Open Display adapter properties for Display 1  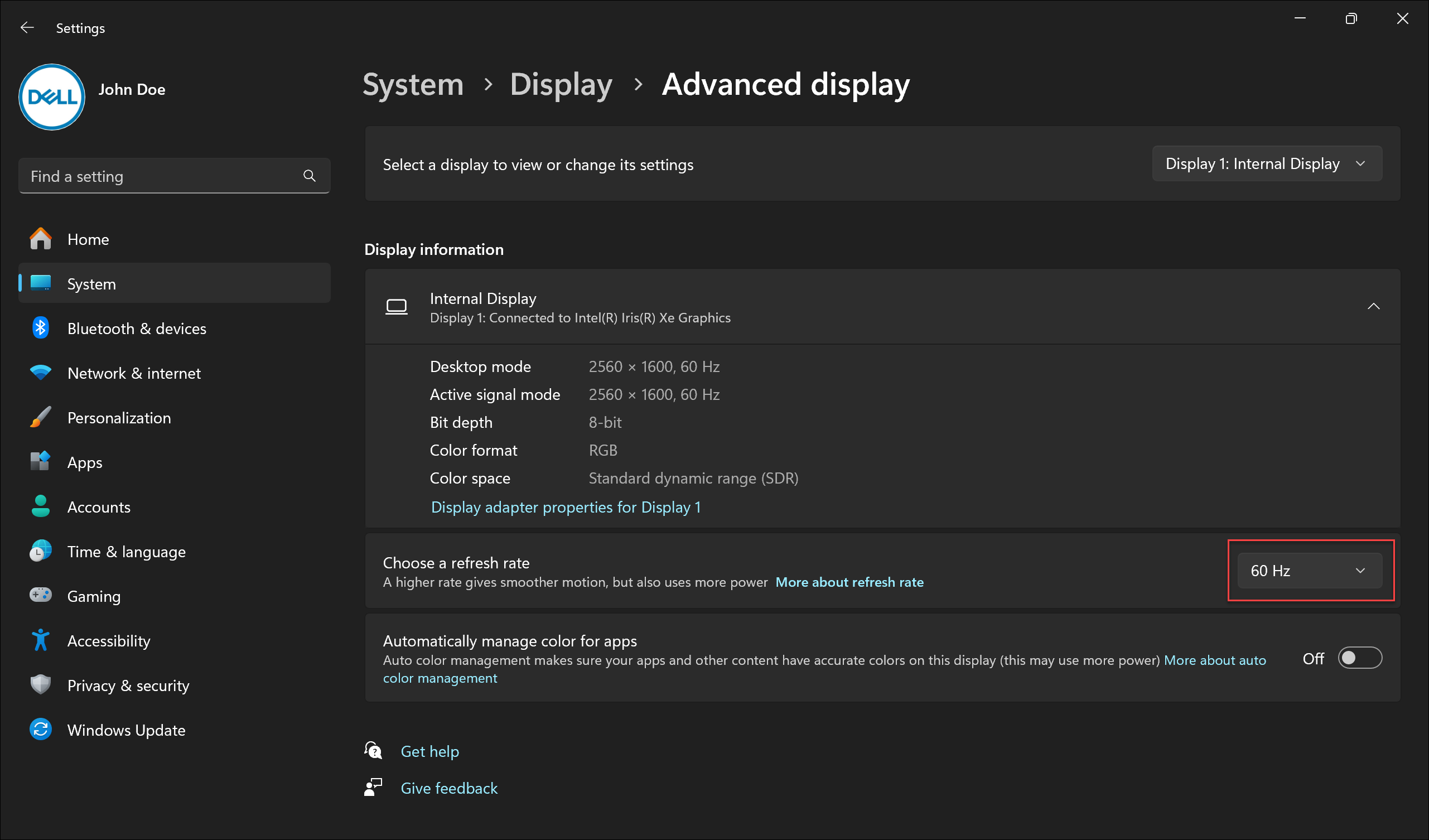(564, 507)
